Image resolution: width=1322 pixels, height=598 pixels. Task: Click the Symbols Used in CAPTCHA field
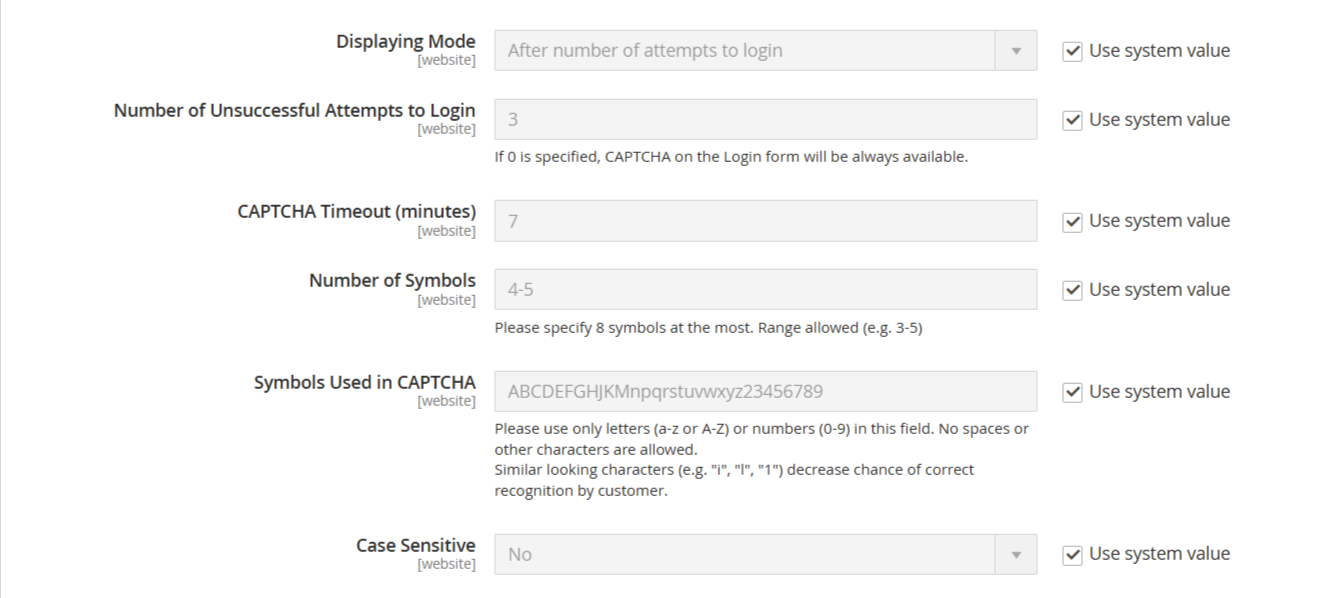pos(765,392)
